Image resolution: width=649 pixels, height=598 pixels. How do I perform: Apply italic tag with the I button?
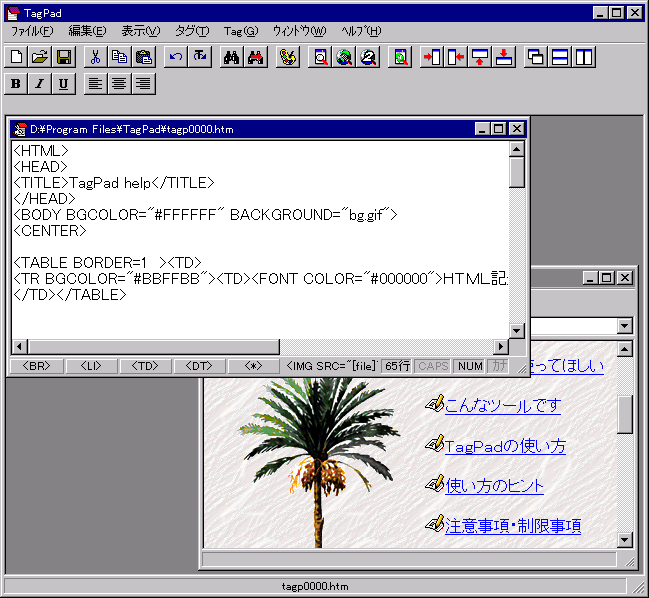coord(40,84)
